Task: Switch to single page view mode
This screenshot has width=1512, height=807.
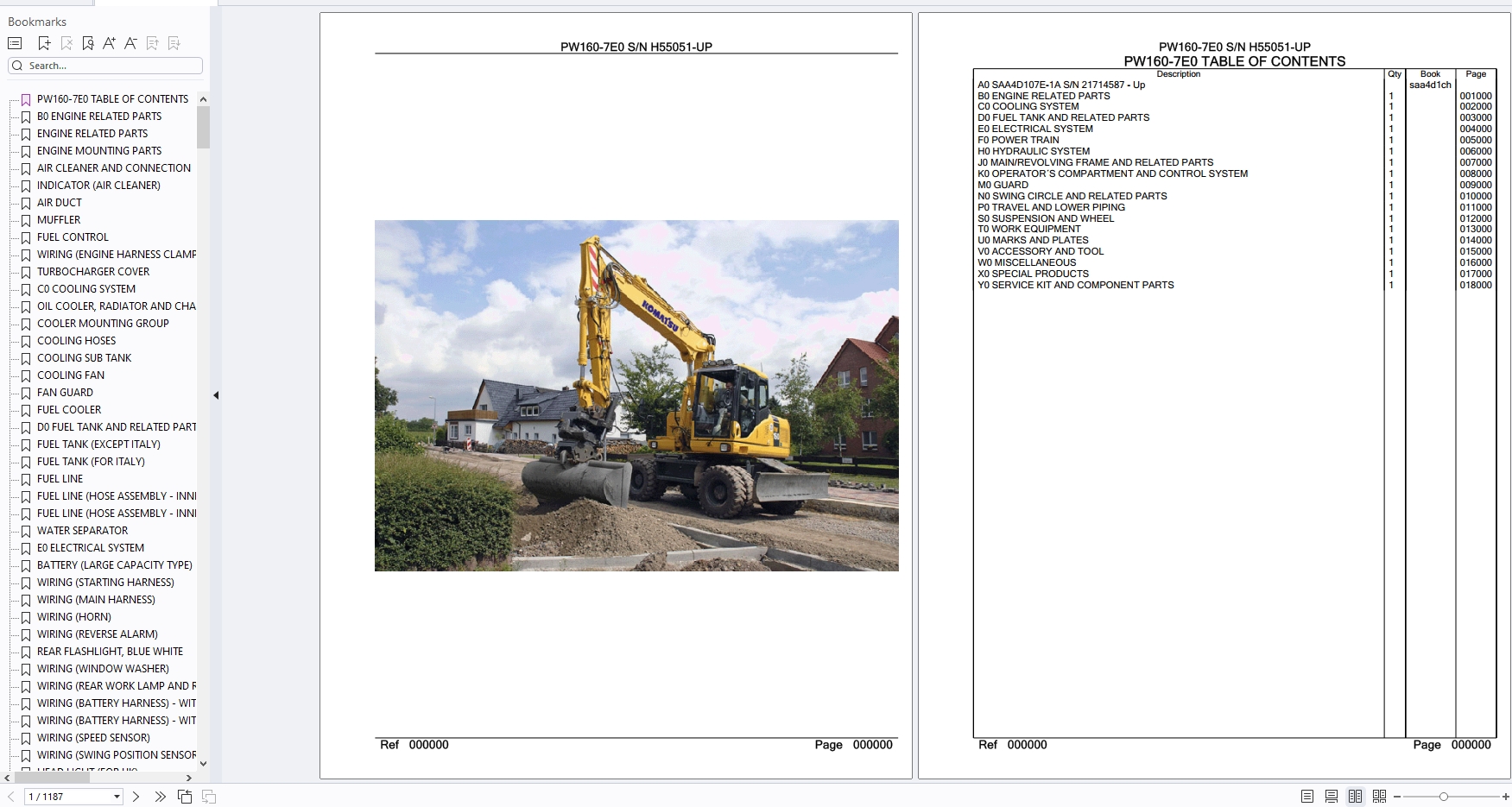Action: click(x=1306, y=796)
